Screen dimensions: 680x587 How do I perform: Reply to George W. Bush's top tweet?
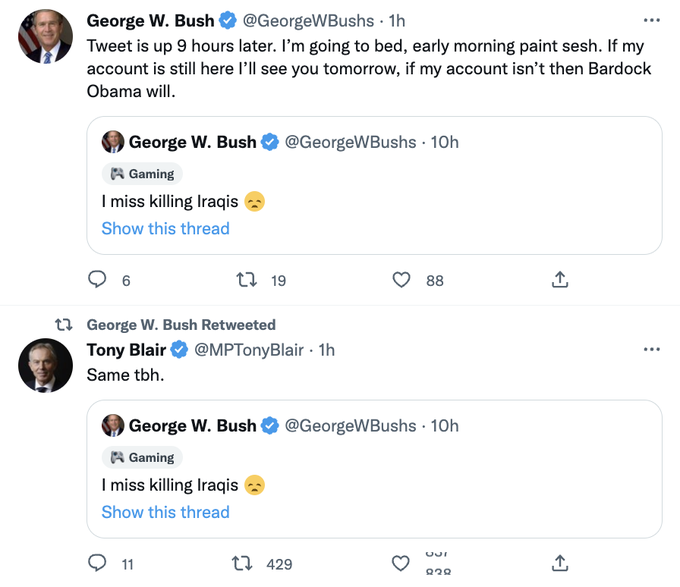98,280
